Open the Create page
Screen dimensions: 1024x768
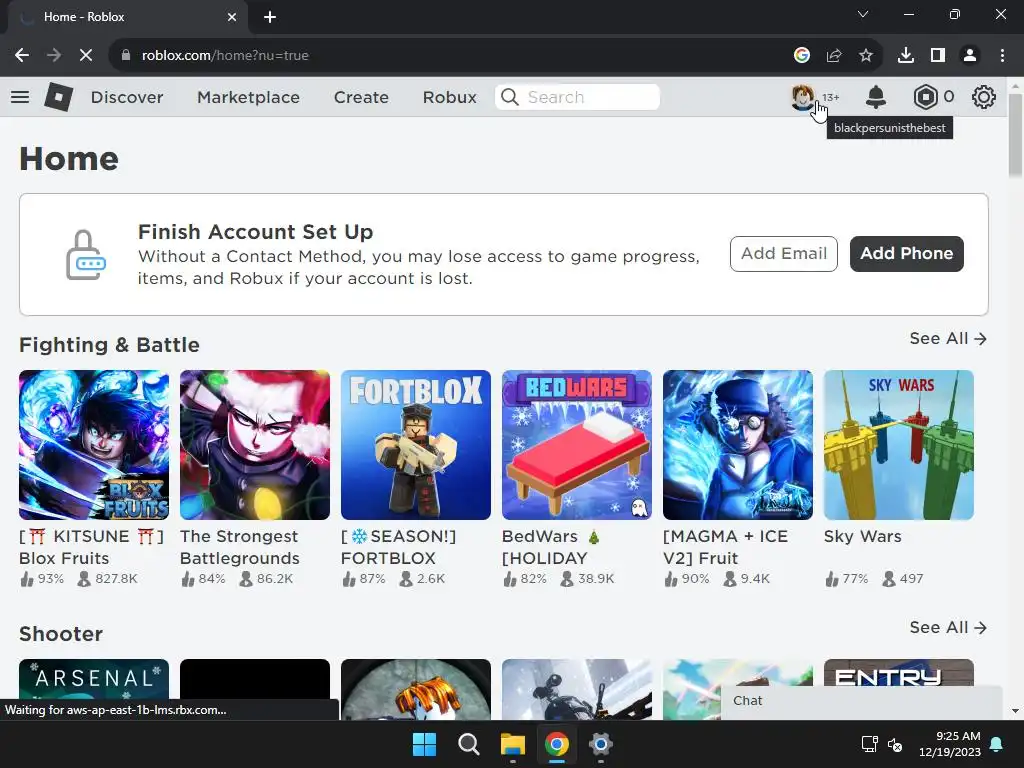(x=361, y=97)
